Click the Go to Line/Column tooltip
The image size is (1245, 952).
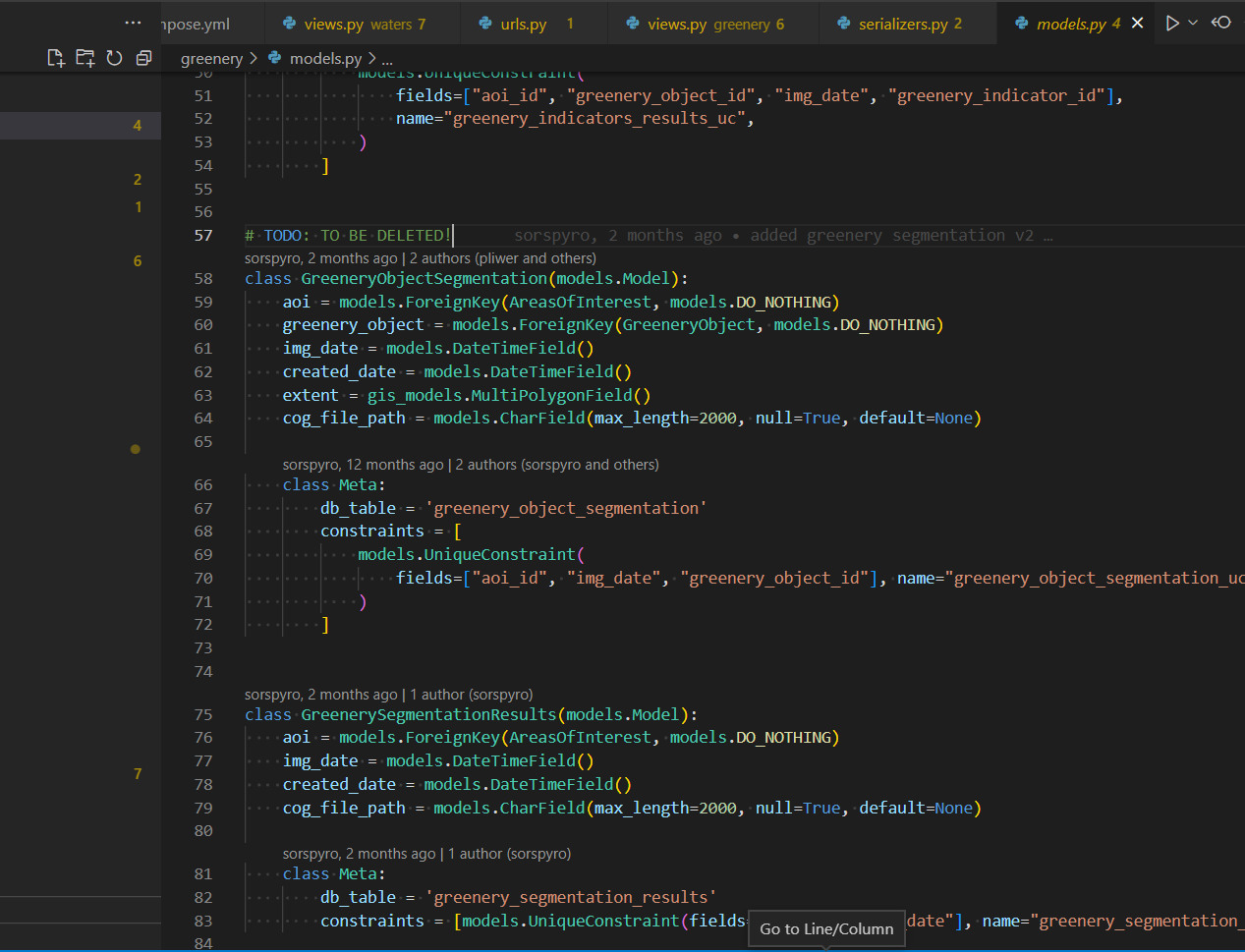coord(826,928)
